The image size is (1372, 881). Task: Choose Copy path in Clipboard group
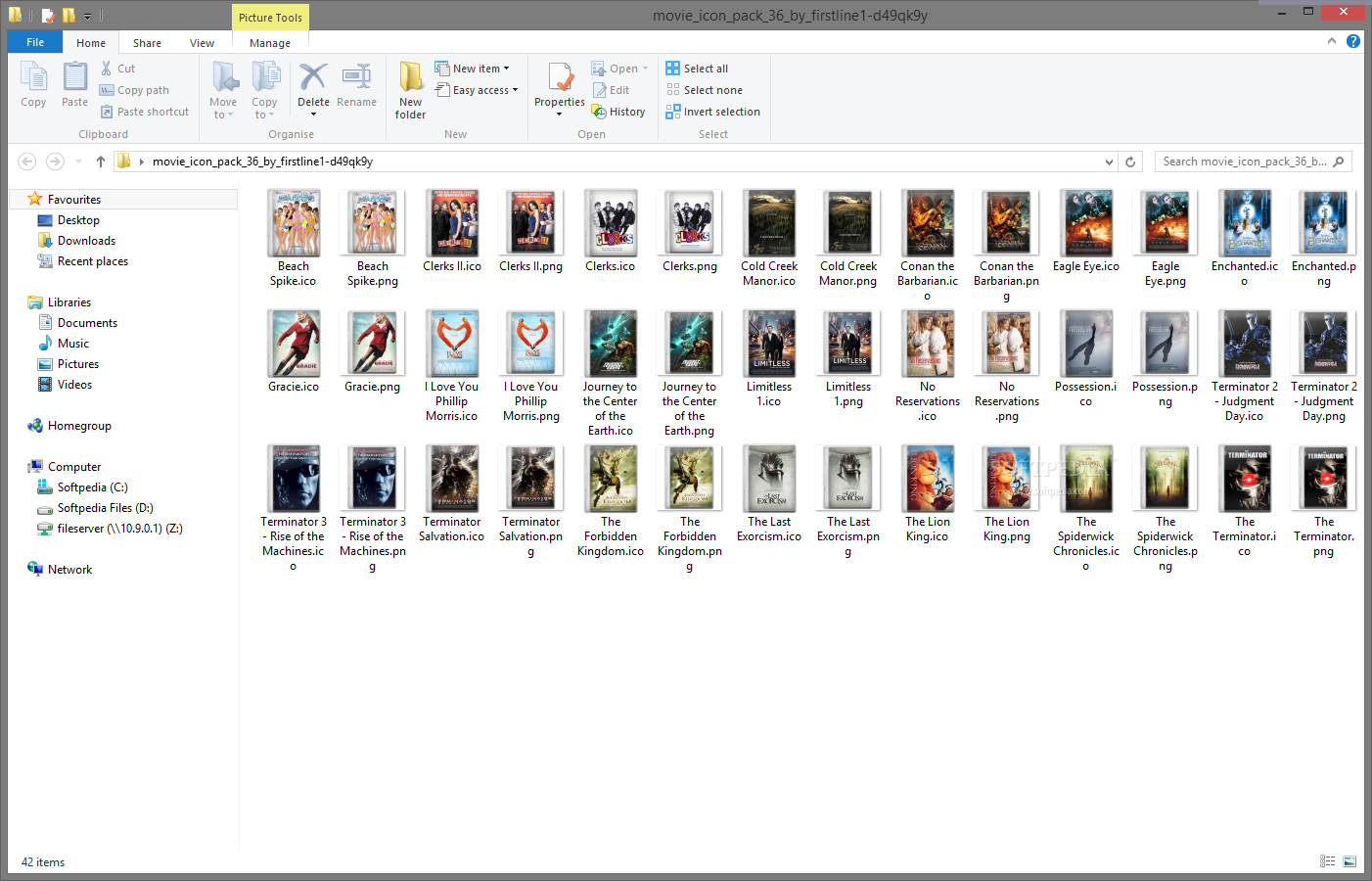point(134,90)
